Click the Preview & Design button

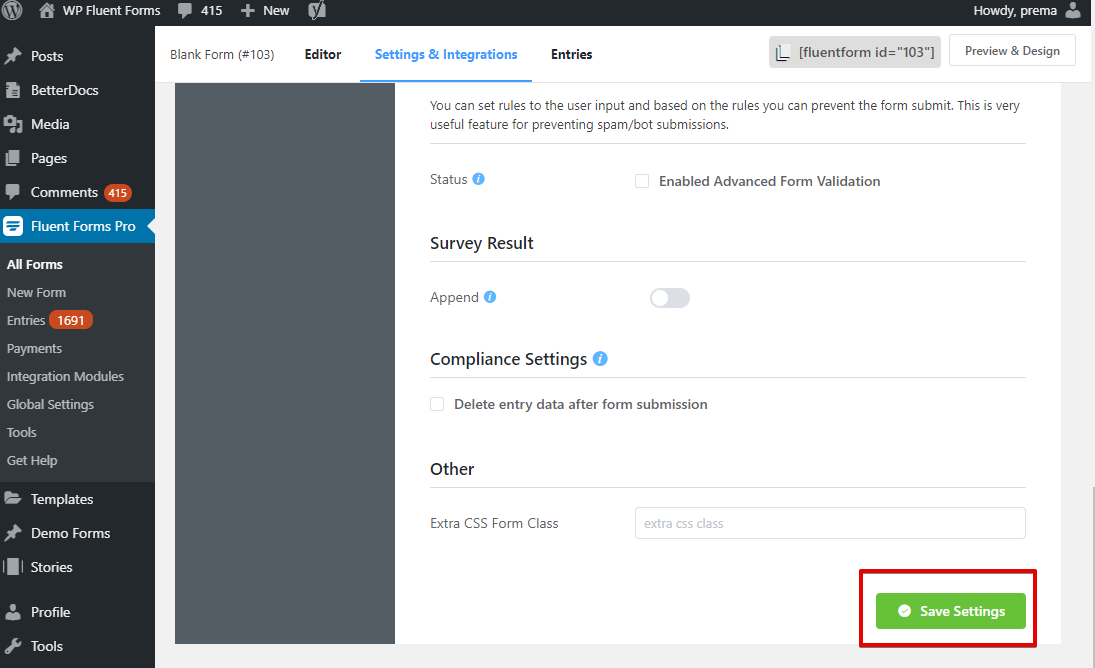tap(1012, 51)
